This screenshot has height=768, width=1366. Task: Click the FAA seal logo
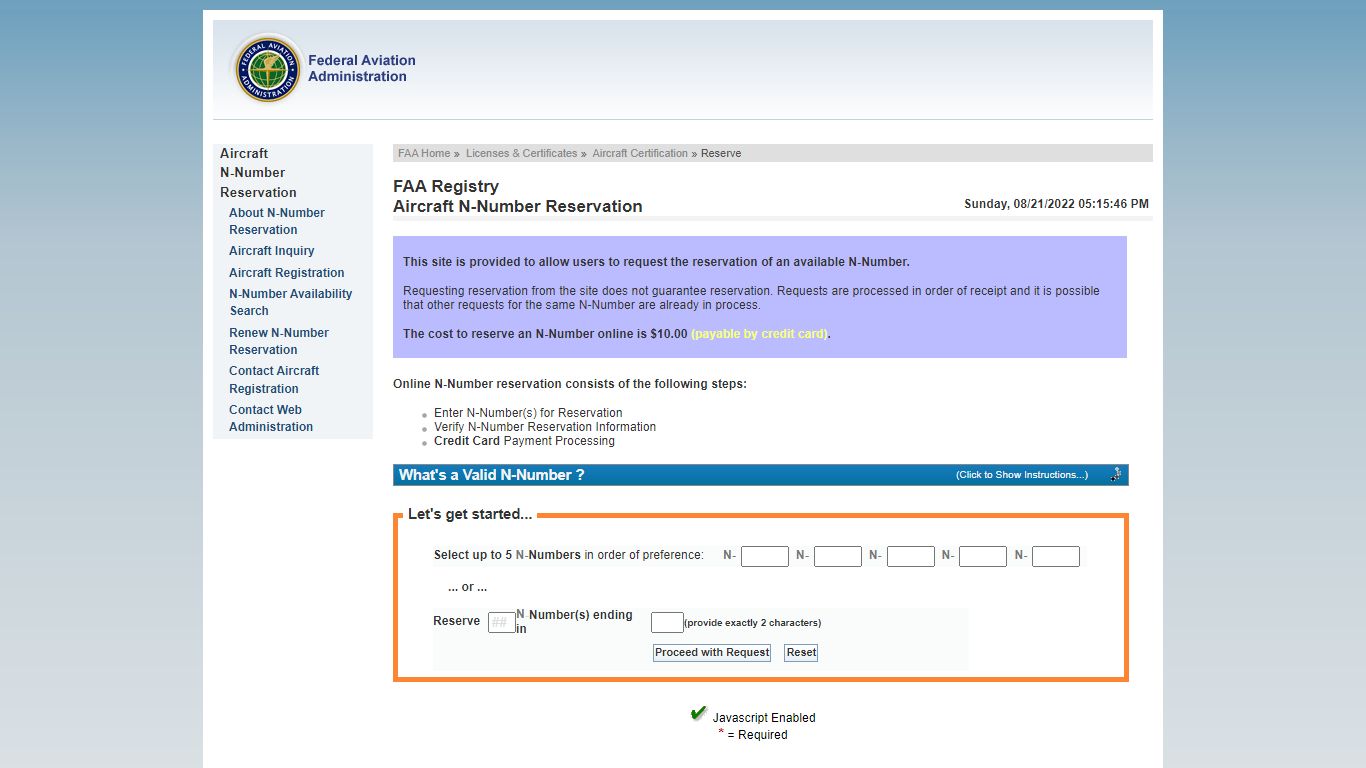click(x=267, y=69)
